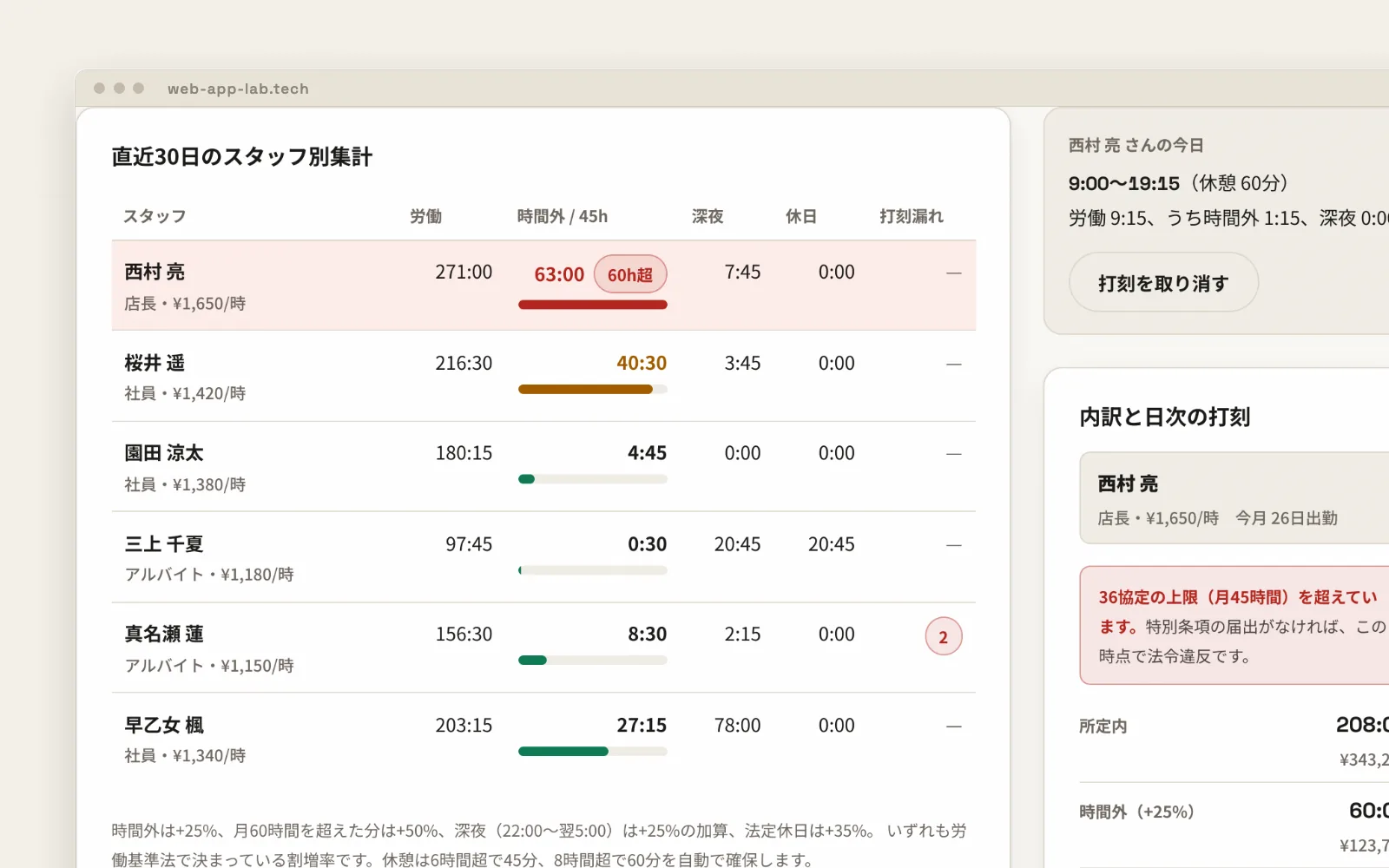Click the 78:00 late-night hours cell
The image size is (1389, 868).
click(737, 725)
